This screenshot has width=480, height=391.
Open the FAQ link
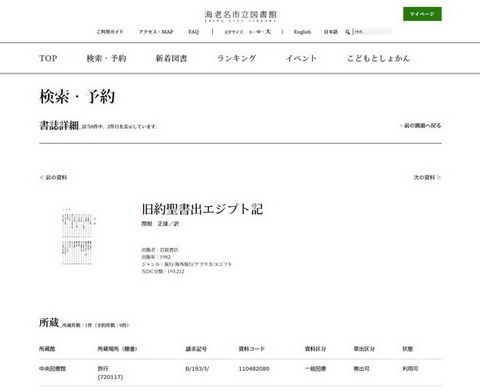193,32
